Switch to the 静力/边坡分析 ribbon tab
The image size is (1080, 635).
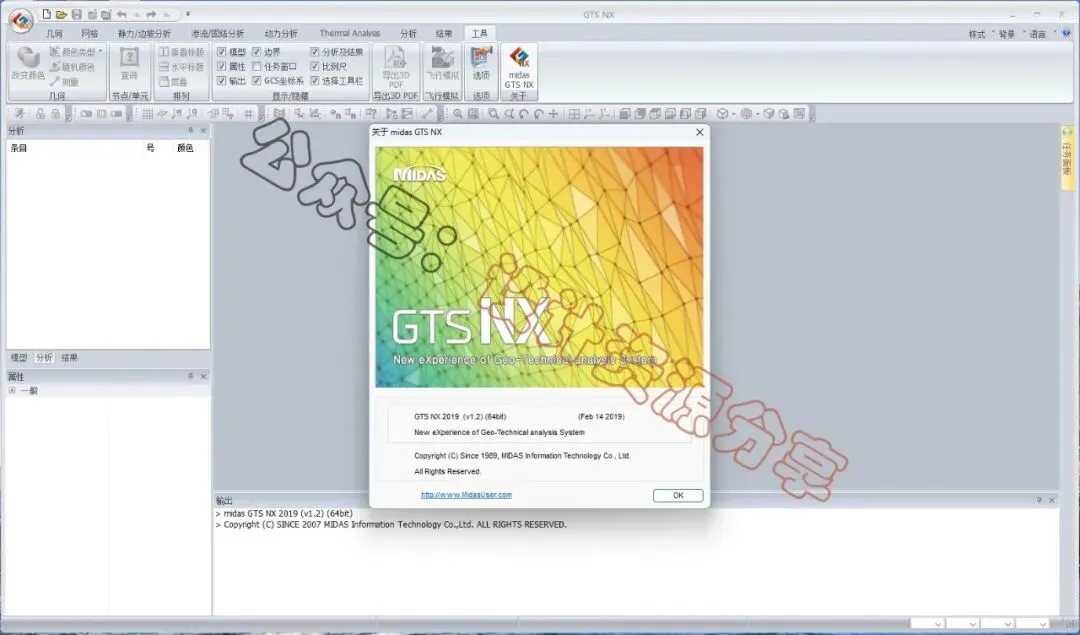(145, 33)
